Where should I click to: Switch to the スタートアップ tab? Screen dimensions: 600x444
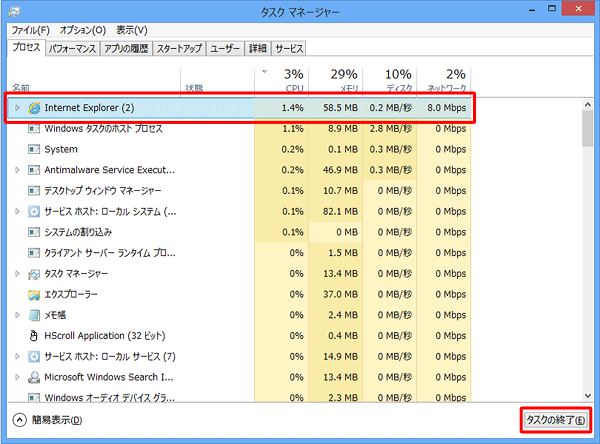click(179, 49)
